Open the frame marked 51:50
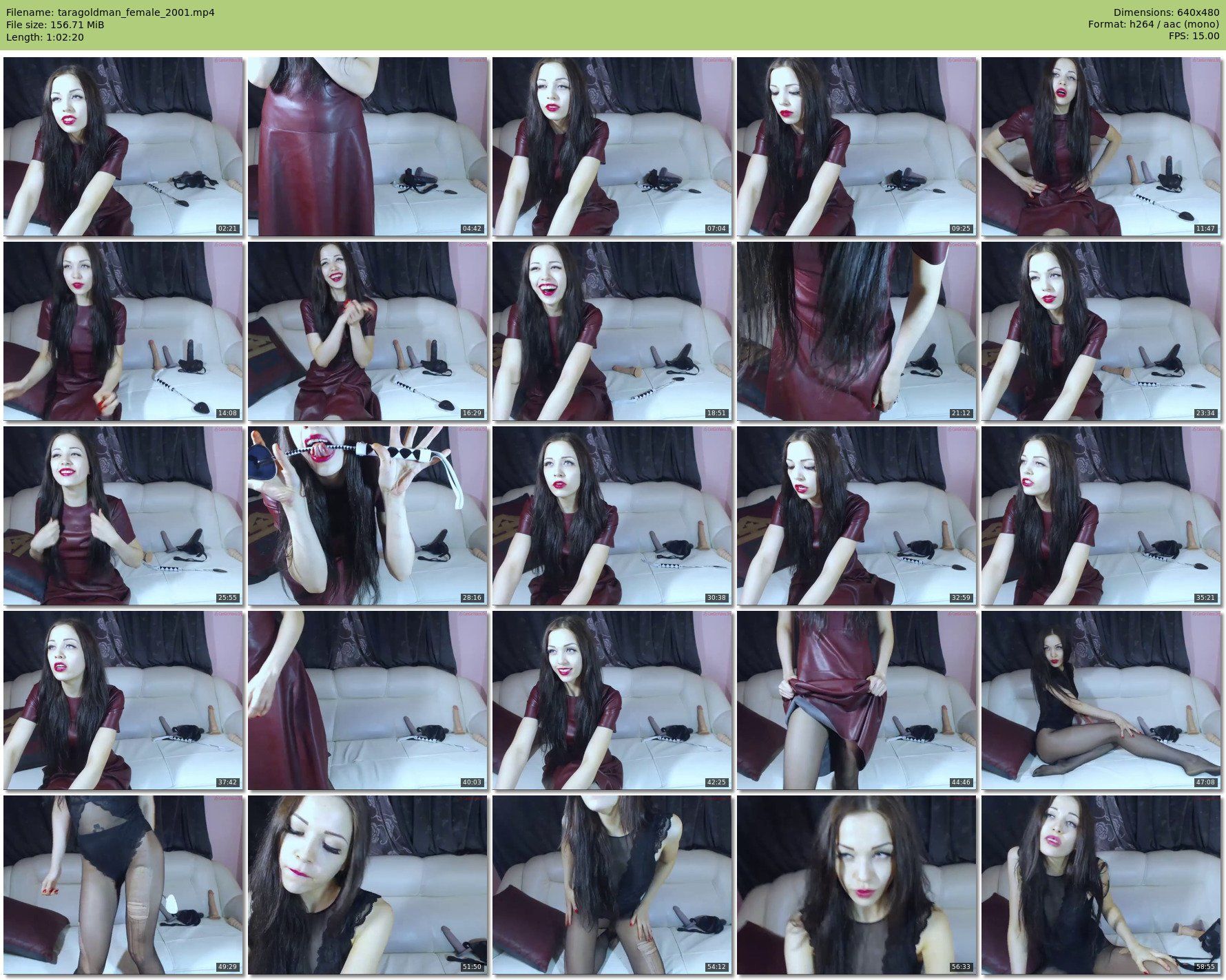Image resolution: width=1226 pixels, height=980 pixels. tap(368, 885)
